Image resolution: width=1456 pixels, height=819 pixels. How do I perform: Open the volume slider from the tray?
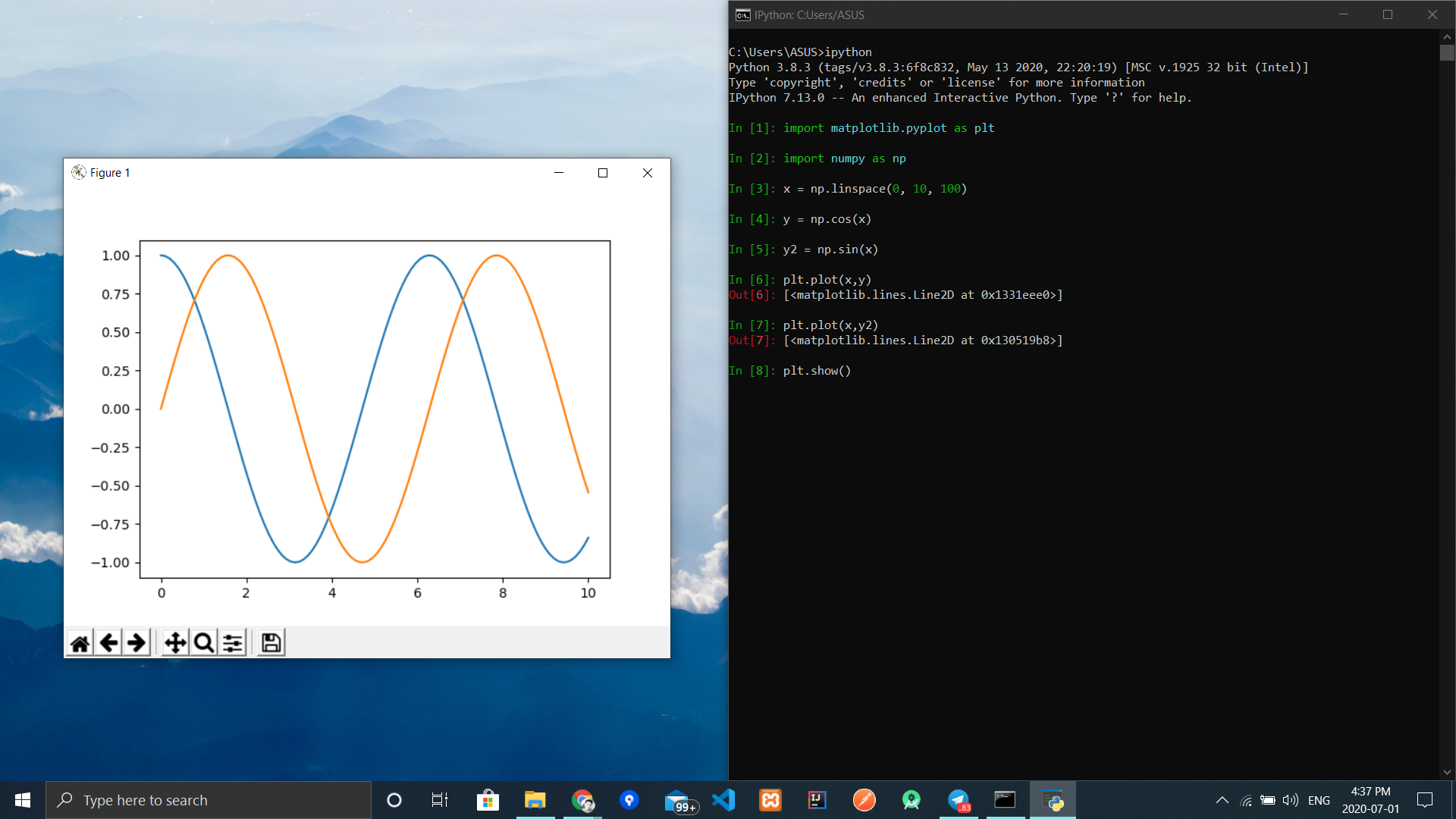[1290, 800]
